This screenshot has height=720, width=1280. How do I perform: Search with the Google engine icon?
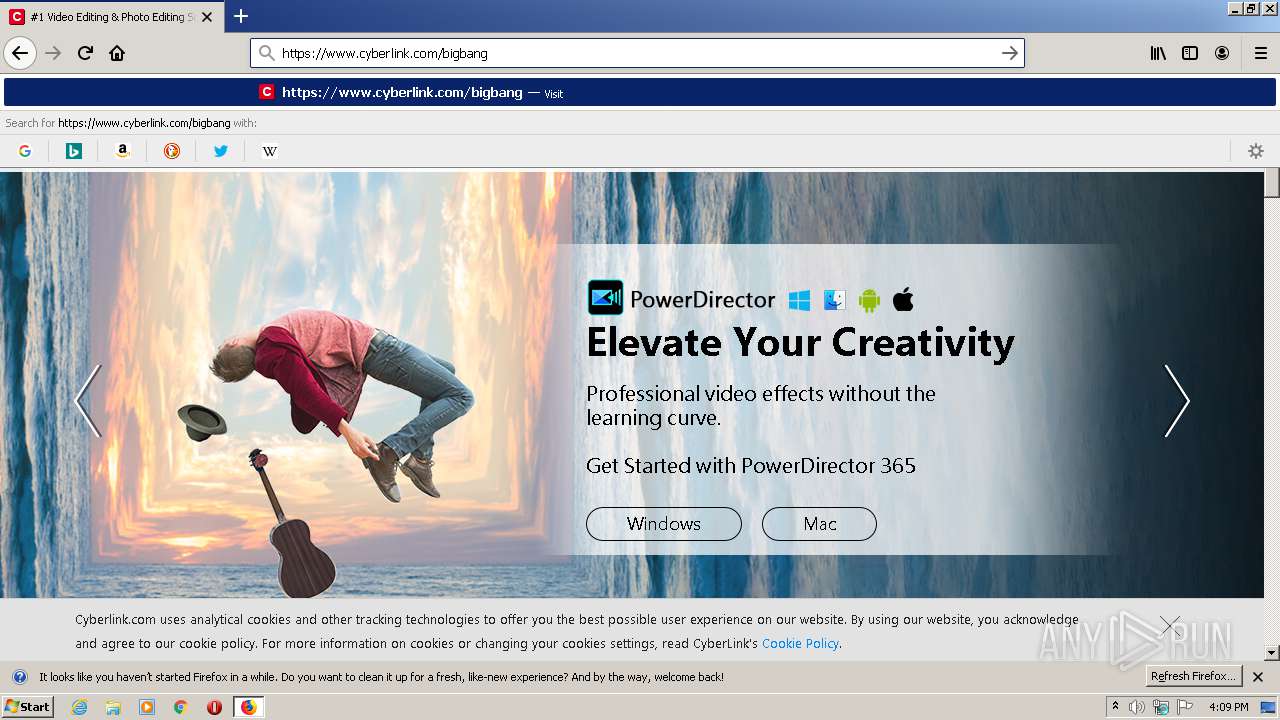pos(25,151)
